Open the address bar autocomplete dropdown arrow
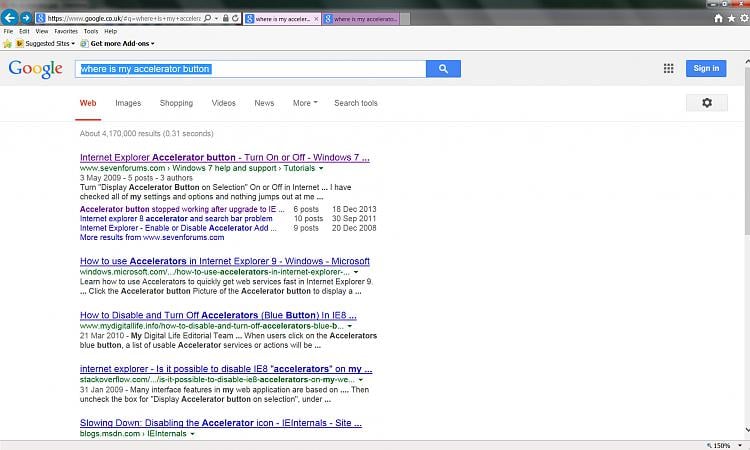The height and width of the screenshot is (450, 750). [216, 18]
